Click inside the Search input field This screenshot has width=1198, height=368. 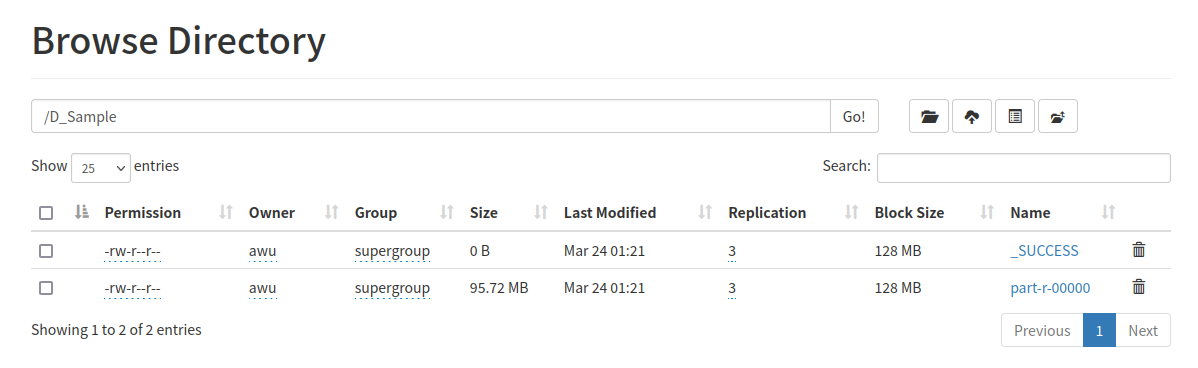1024,168
